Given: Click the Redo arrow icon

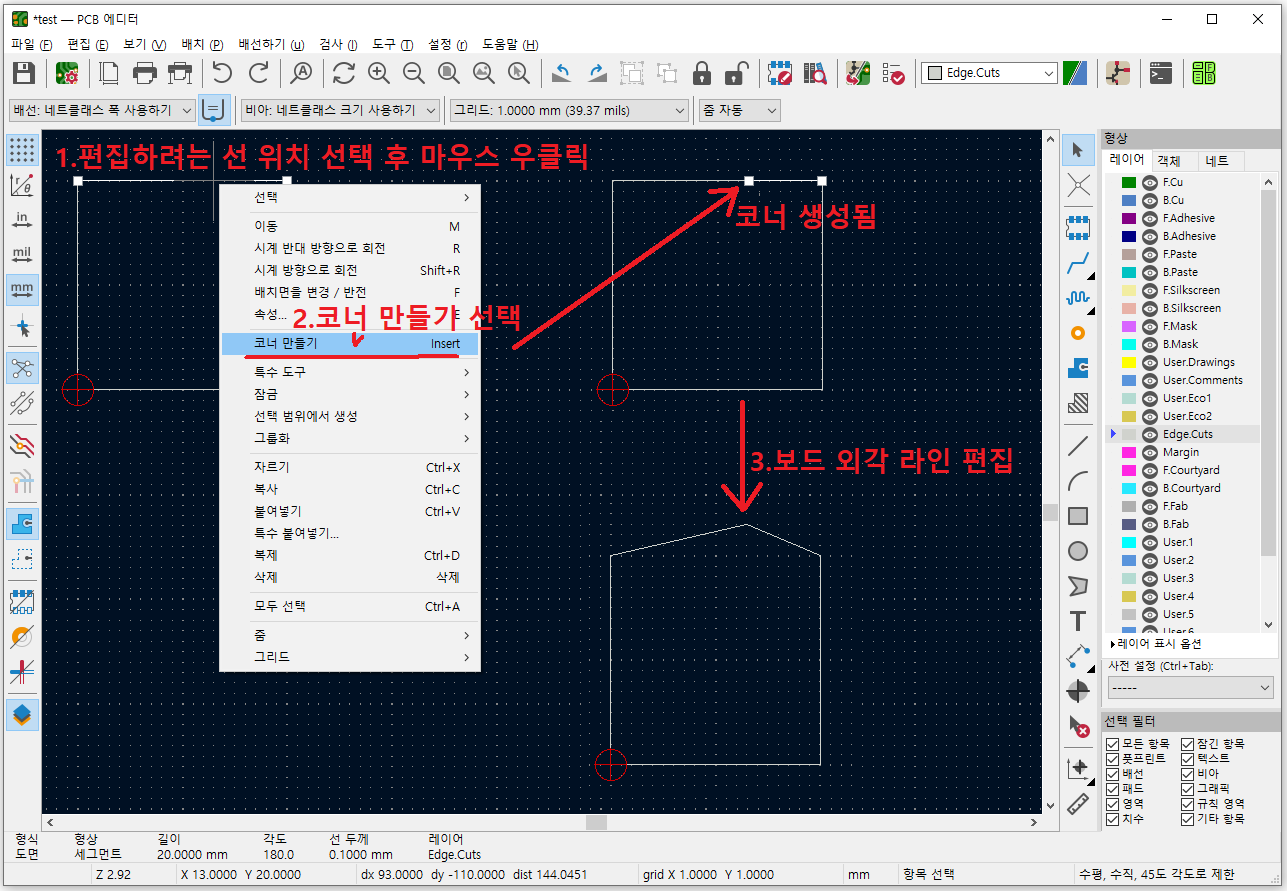Looking at the screenshot, I should [x=258, y=73].
